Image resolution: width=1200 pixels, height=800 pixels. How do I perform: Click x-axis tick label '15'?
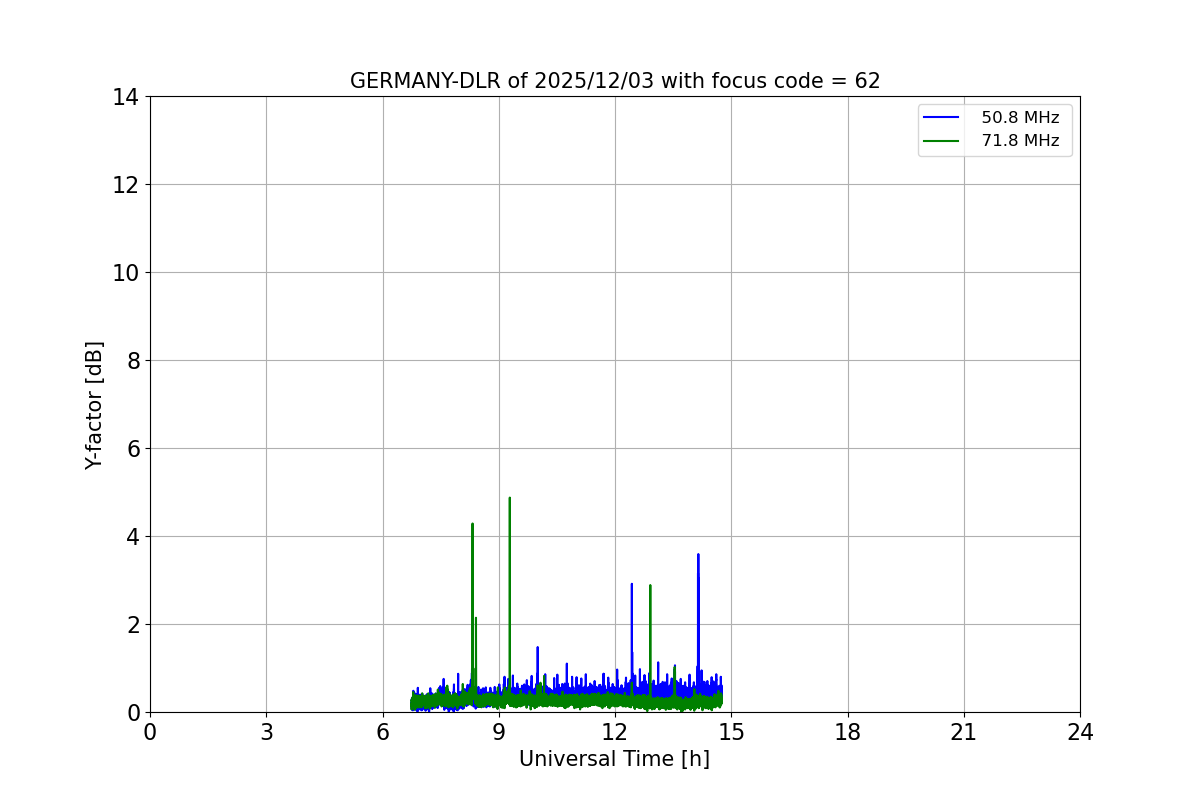click(x=731, y=732)
